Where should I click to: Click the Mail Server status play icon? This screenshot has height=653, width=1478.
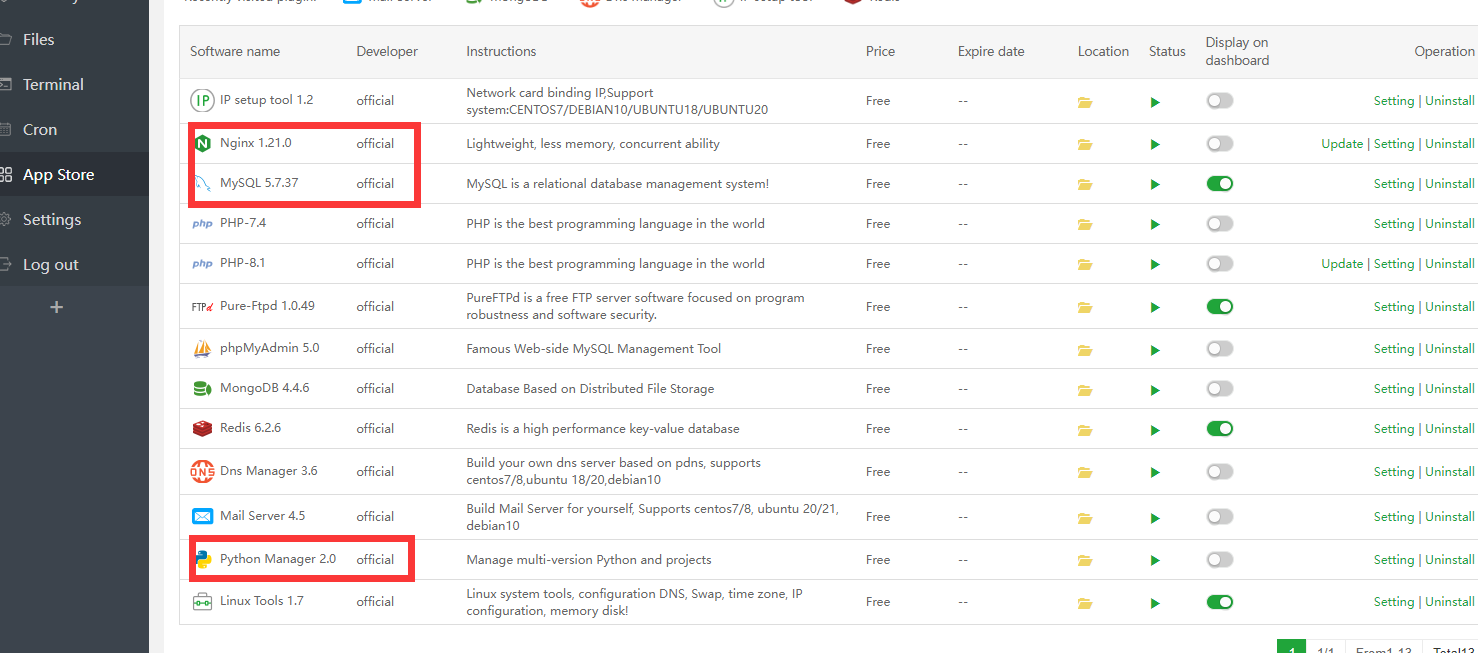pyautogui.click(x=1155, y=517)
